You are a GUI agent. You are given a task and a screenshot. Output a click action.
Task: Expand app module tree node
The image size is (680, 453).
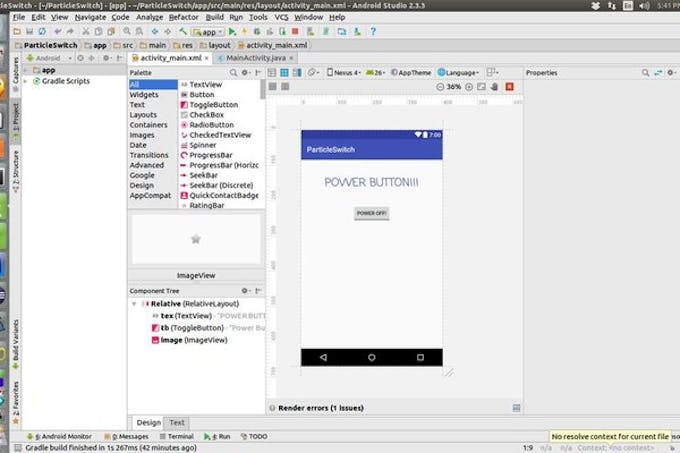[x=26, y=70]
